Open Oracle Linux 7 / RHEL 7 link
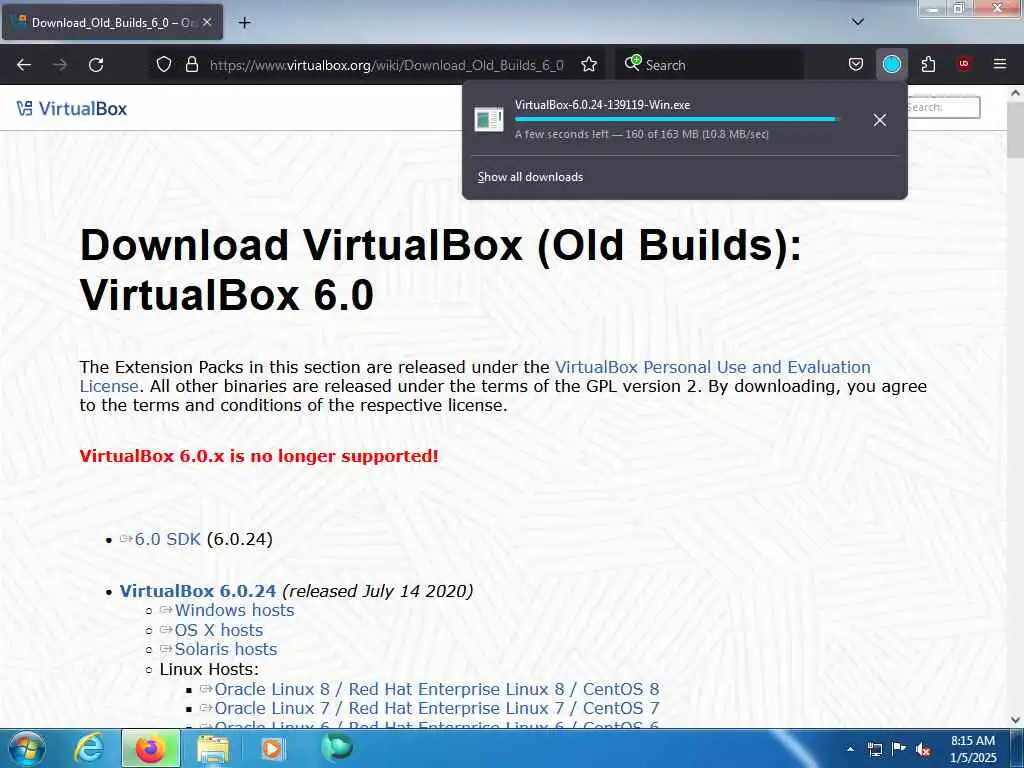The width and height of the screenshot is (1024, 768). tap(436, 708)
